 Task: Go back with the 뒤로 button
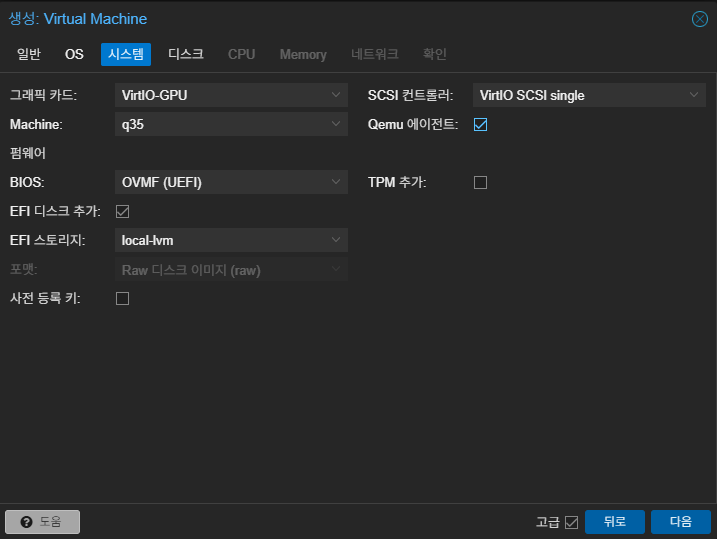tap(615, 522)
